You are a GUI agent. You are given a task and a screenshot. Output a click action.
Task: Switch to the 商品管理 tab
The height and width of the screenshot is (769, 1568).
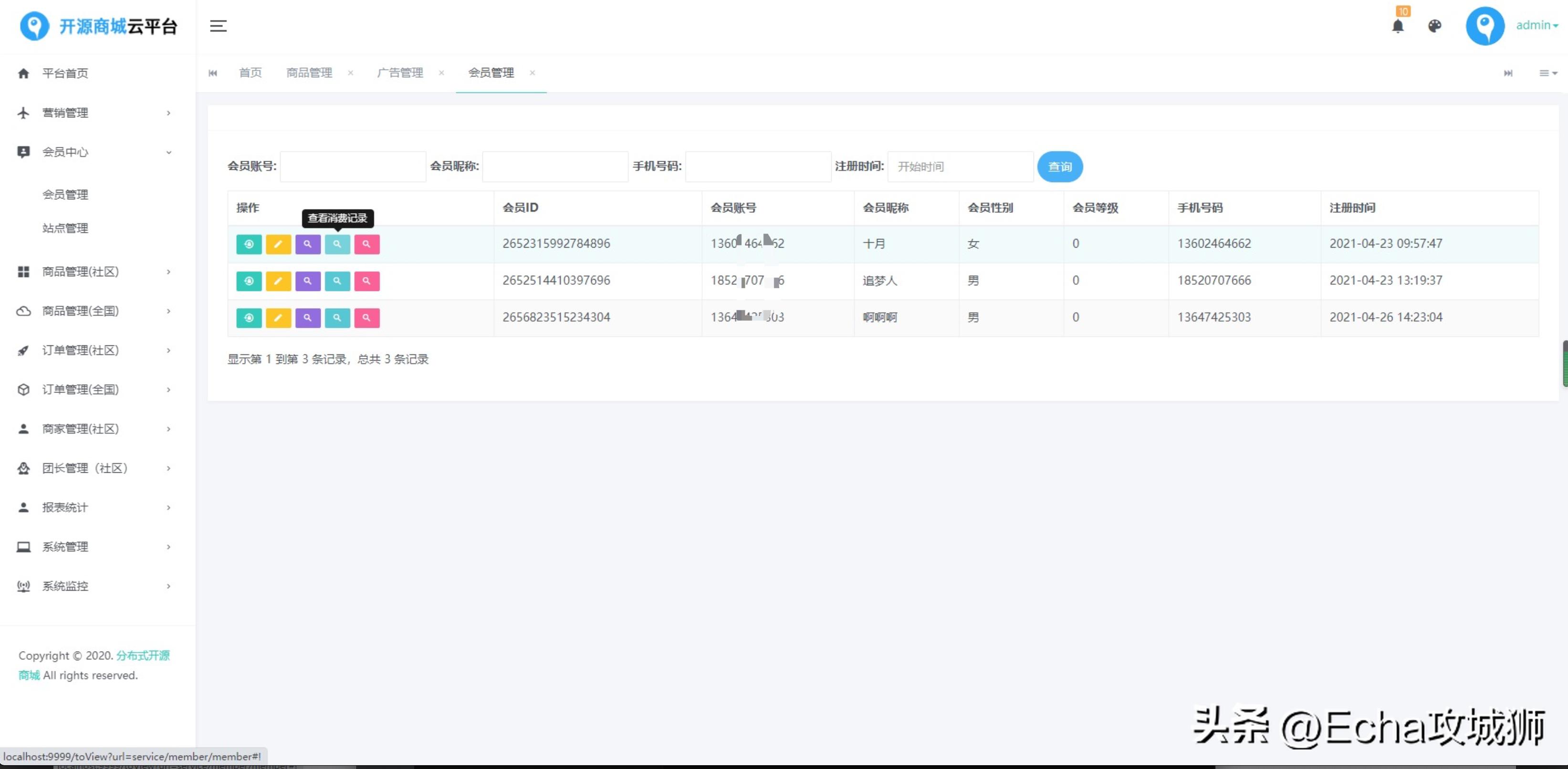point(309,73)
